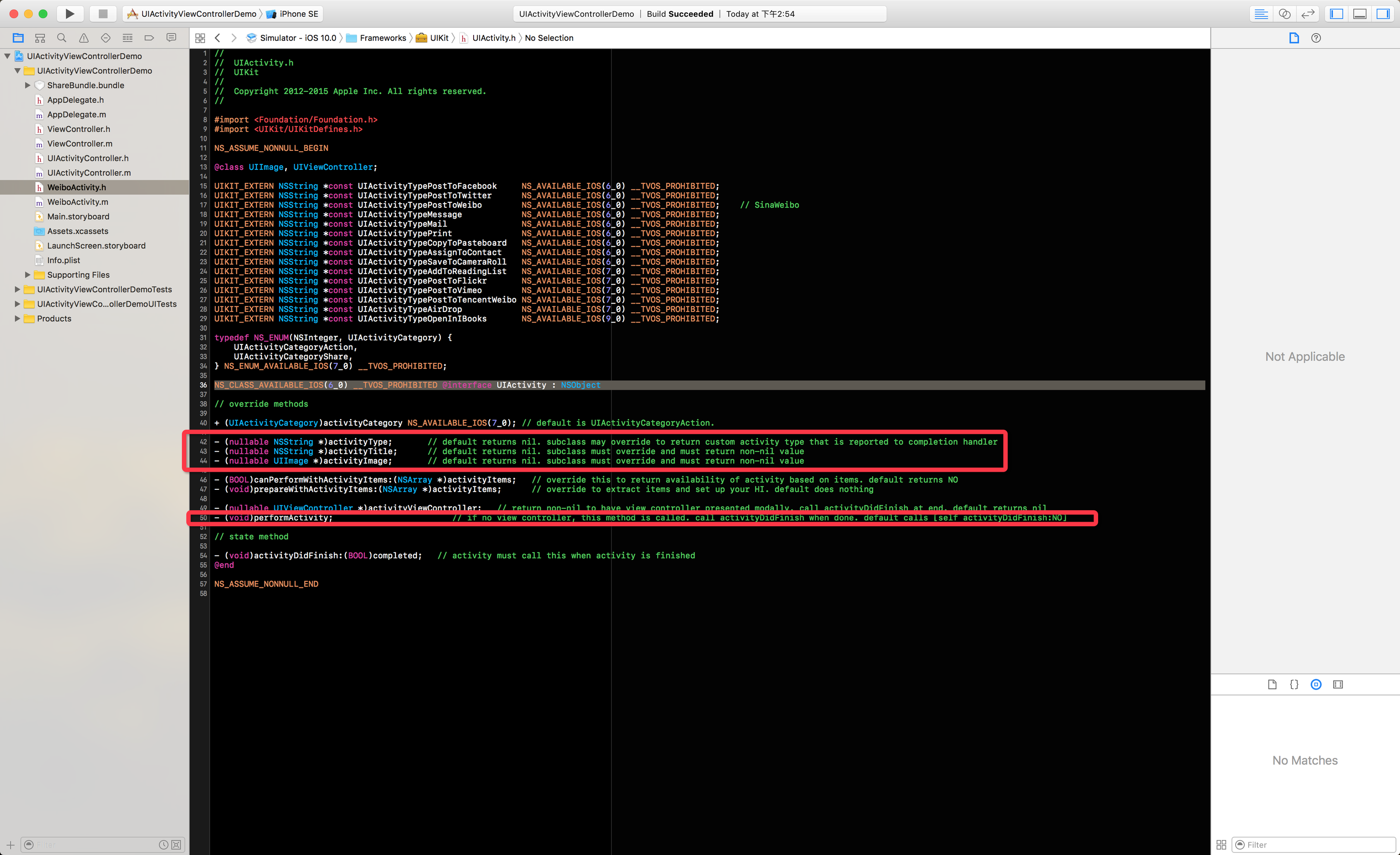The image size is (1400, 855).
Task: Expand the ShareBundle.bundle folder
Action: point(27,85)
